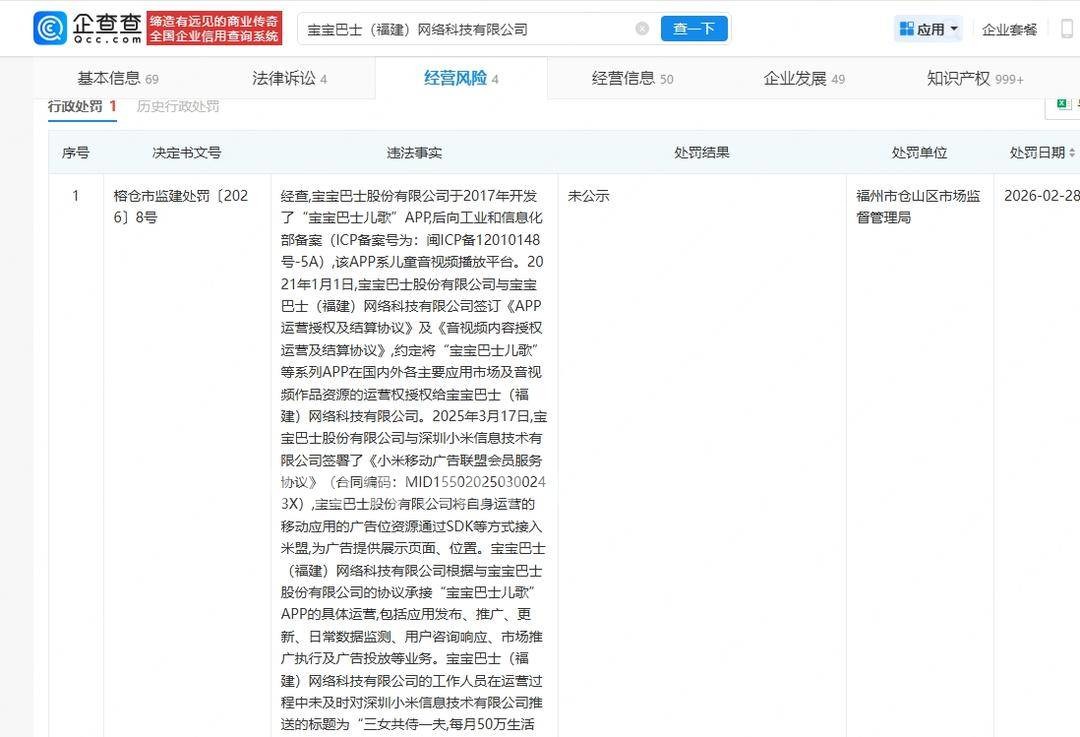
Task: Select the 行政处罚 sub-tab
Action: tap(82, 106)
